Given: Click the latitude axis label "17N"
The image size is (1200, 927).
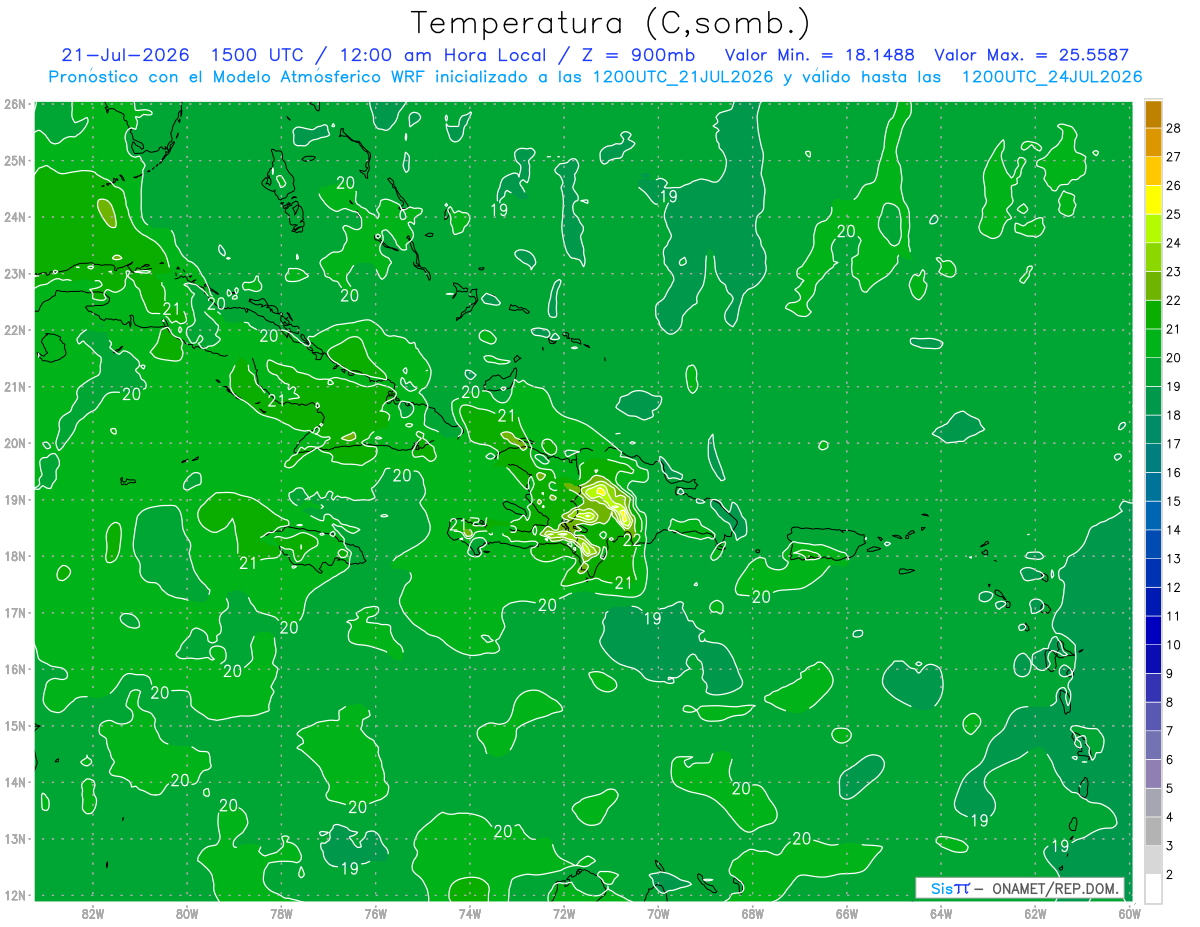Looking at the screenshot, I should (x=15, y=612).
